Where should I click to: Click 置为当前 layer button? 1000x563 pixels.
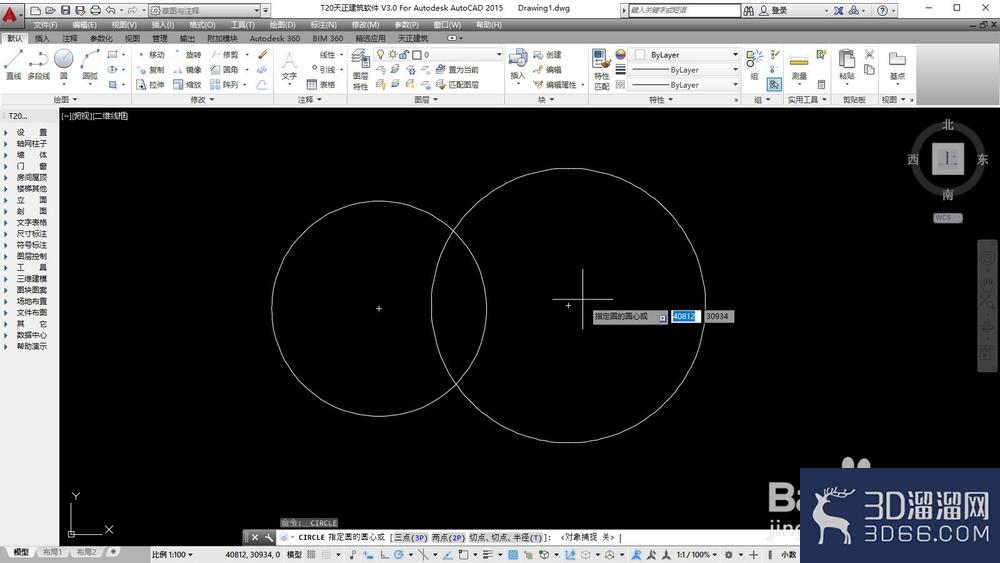tap(457, 69)
